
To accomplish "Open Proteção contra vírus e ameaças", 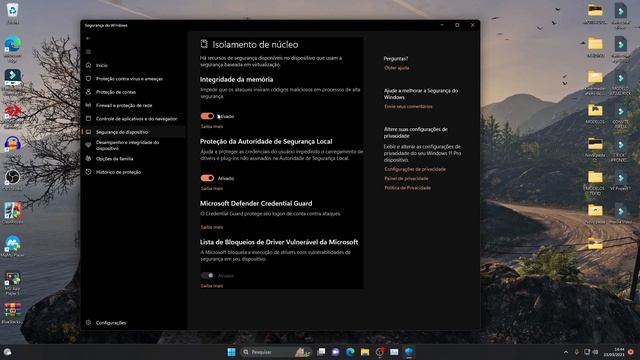I will tap(129, 79).
